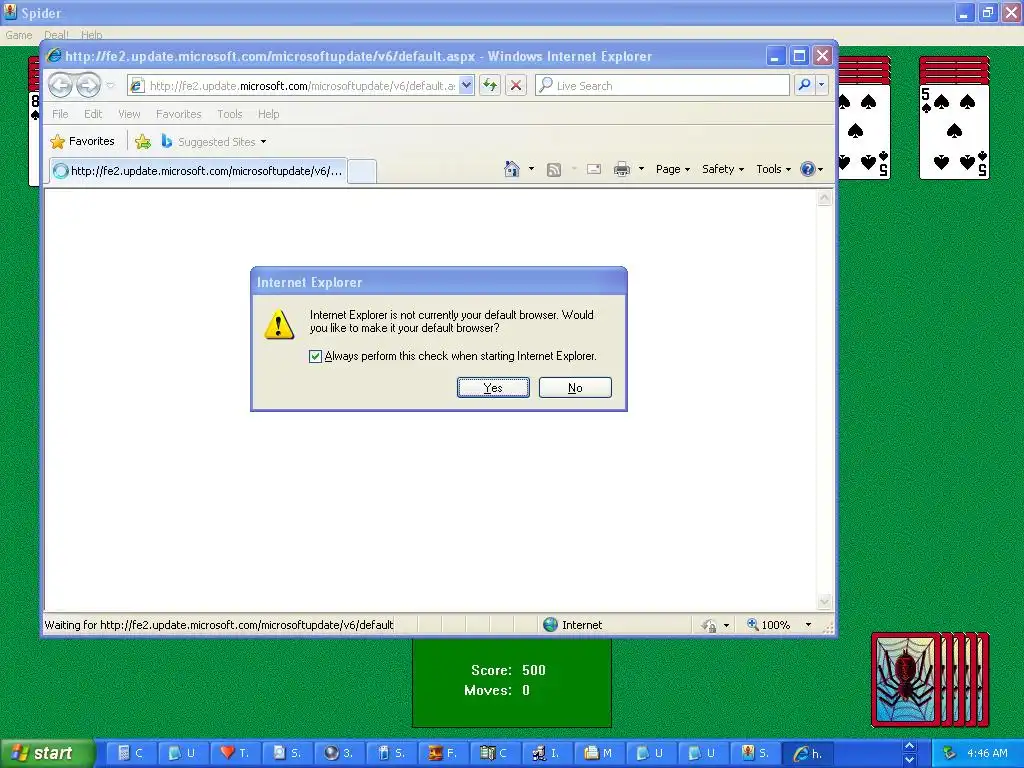
Task: Click the Spider score and moves box
Action: 512,682
